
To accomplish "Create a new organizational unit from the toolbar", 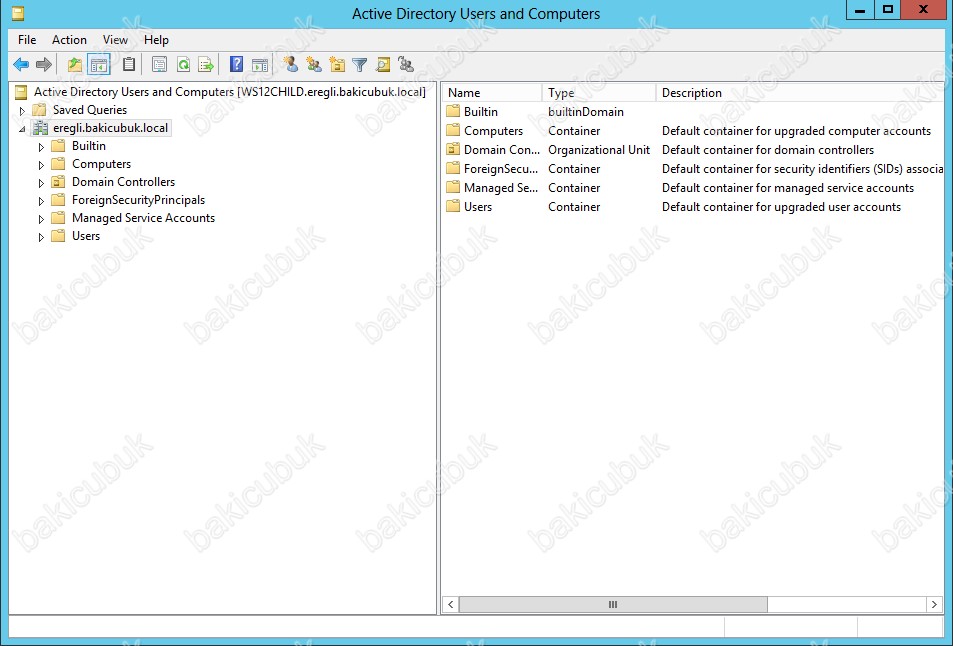I will [x=337, y=64].
